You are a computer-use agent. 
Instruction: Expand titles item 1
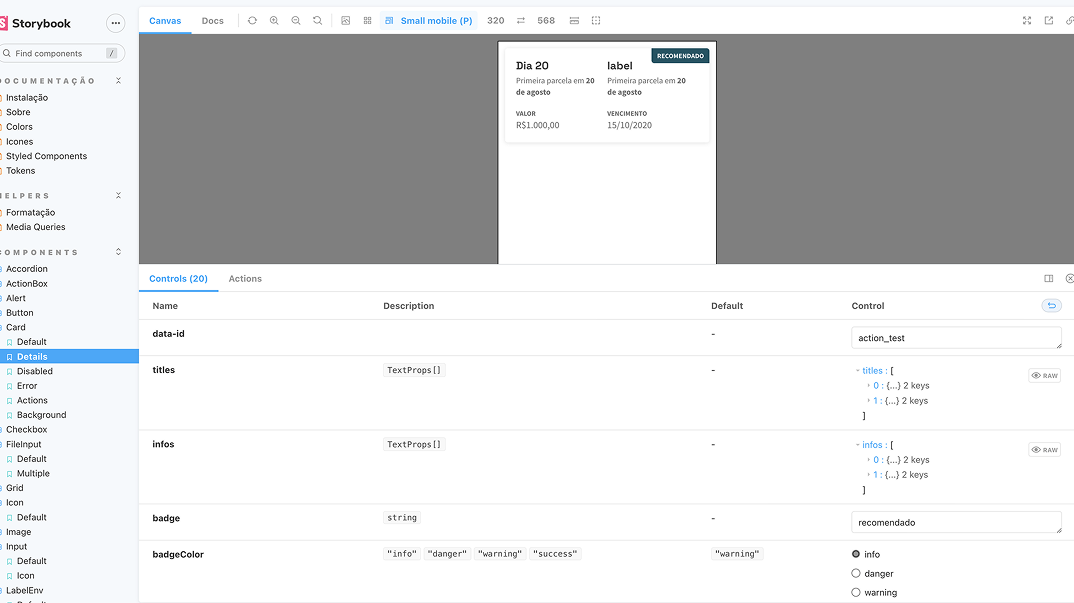coord(869,401)
